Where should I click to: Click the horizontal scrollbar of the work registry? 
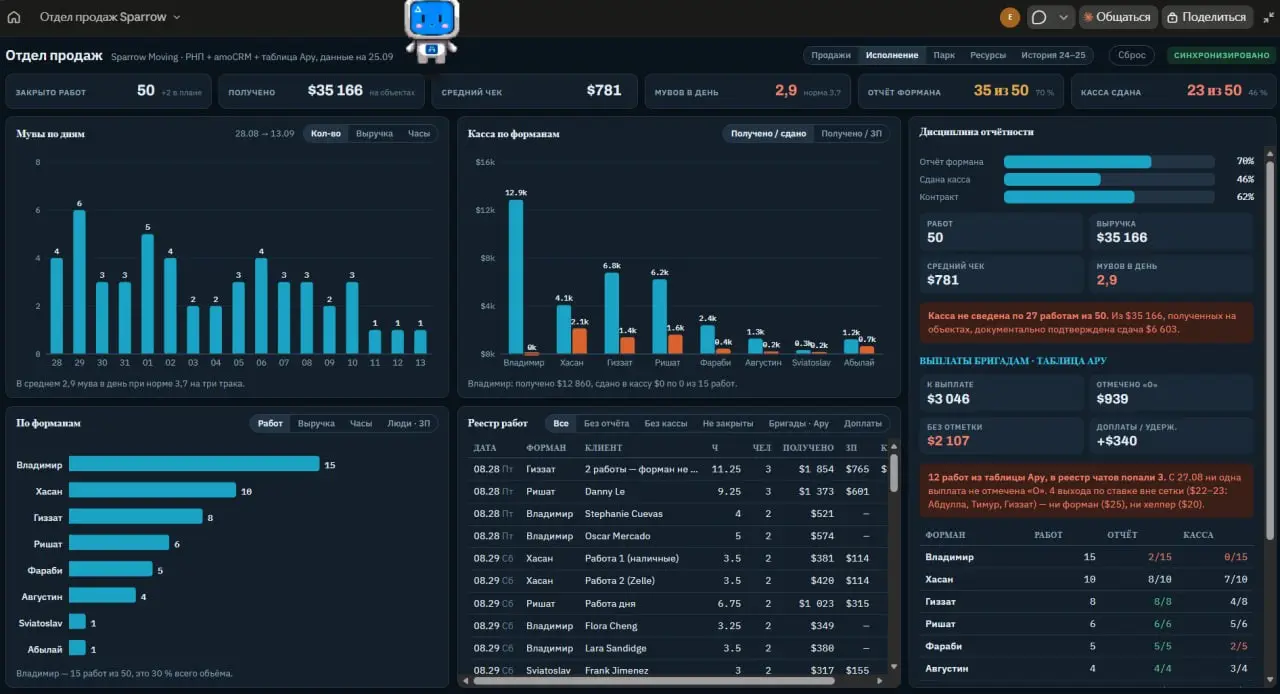coord(653,681)
